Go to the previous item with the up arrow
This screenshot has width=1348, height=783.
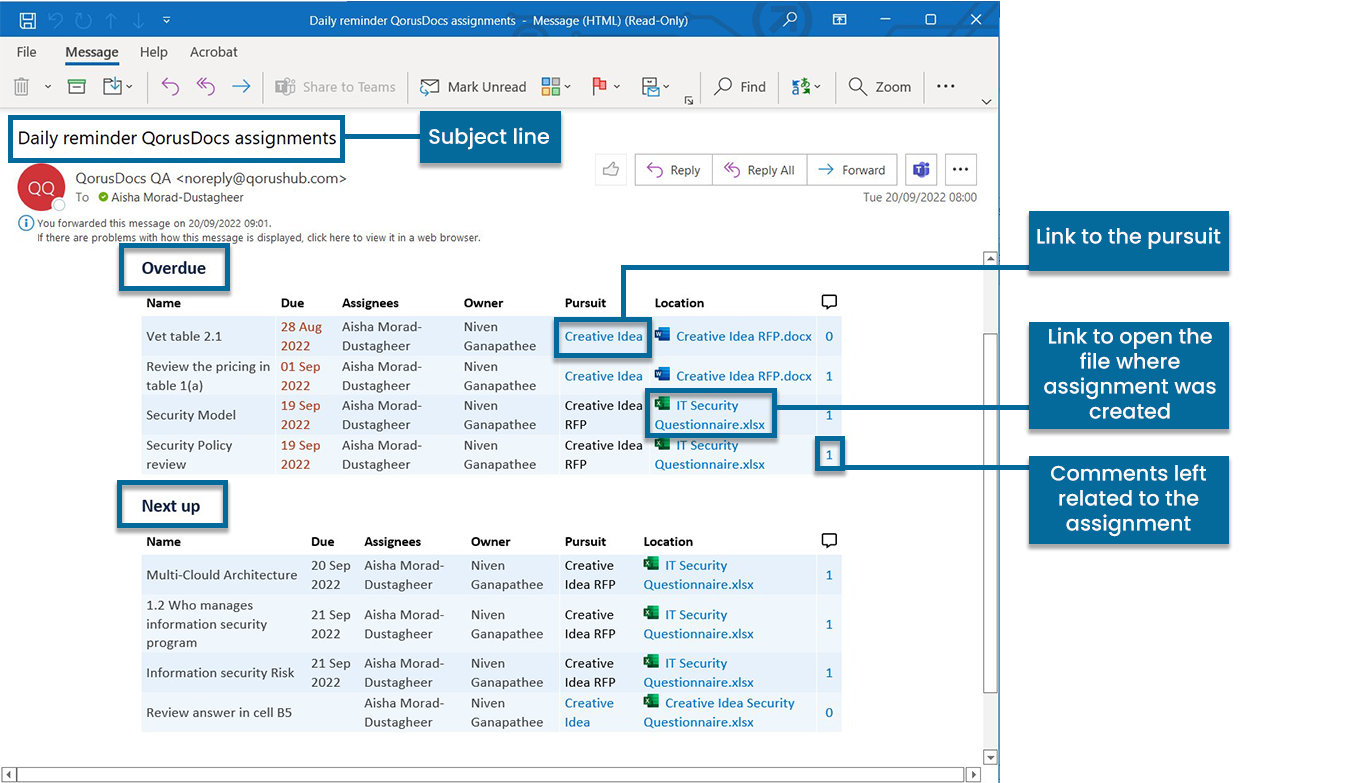pyautogui.click(x=111, y=20)
